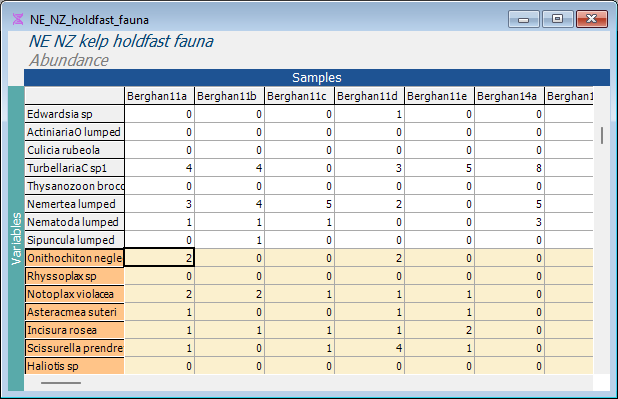Click Haliotis sp value under Berghan11c
The image size is (618, 399).
click(300, 366)
